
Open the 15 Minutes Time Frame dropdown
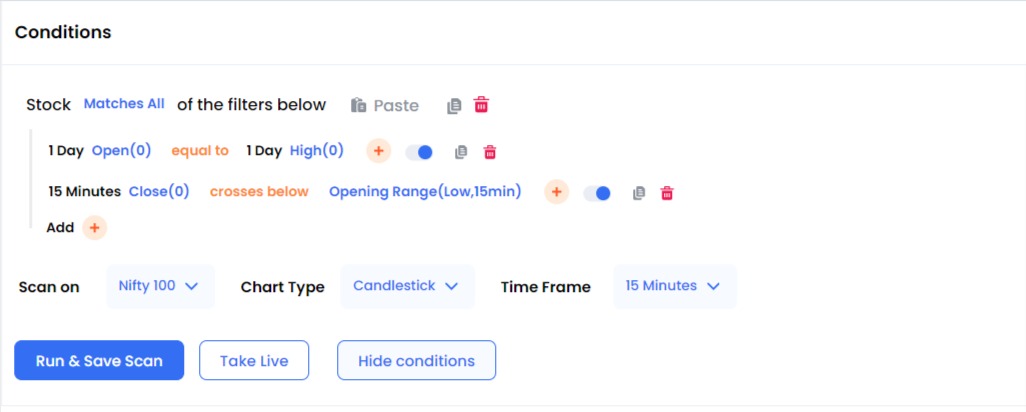pos(673,286)
